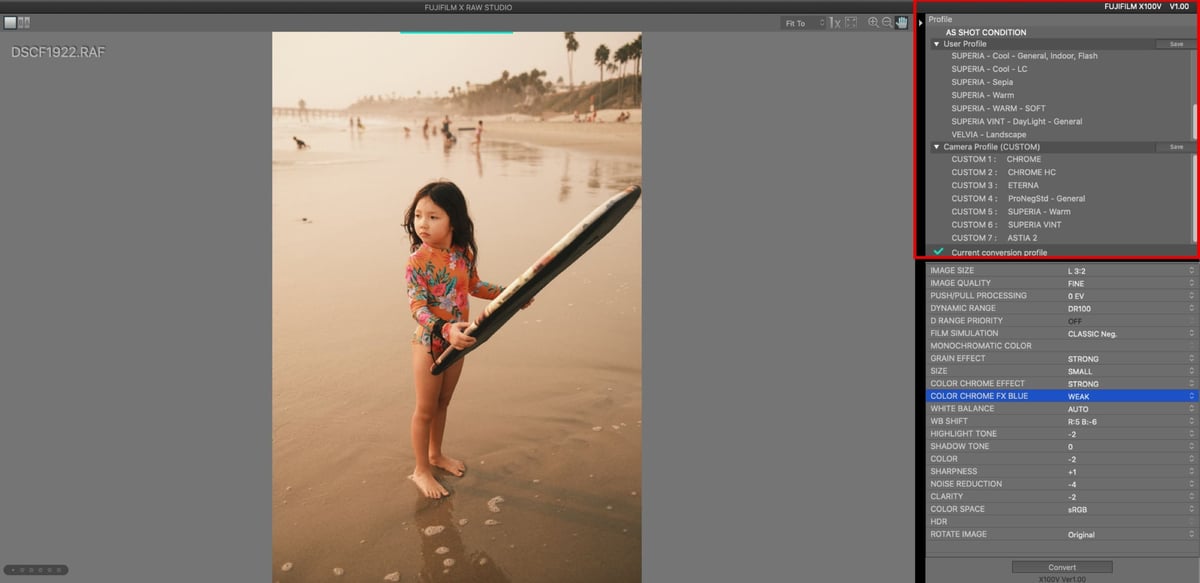The image size is (1200, 583).
Task: Click the Zoom Out magnifier icon
Action: 887,22
